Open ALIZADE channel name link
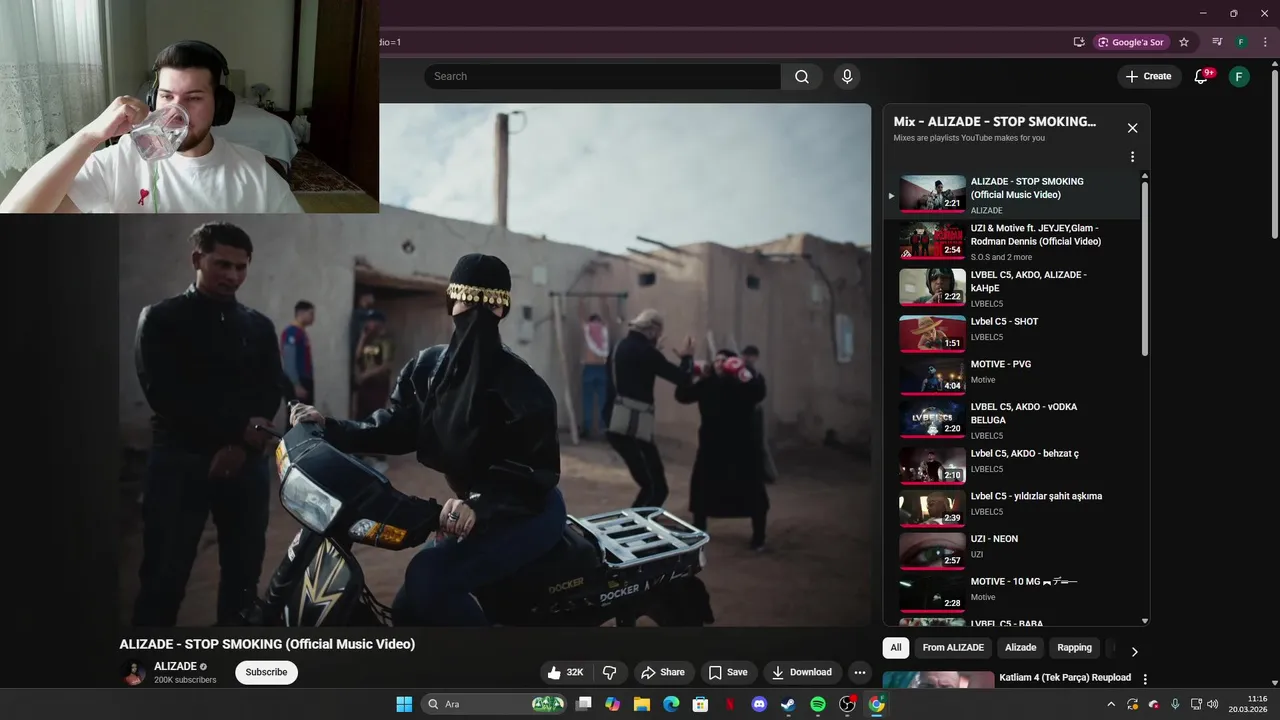This screenshot has width=1280, height=720. tap(175, 666)
